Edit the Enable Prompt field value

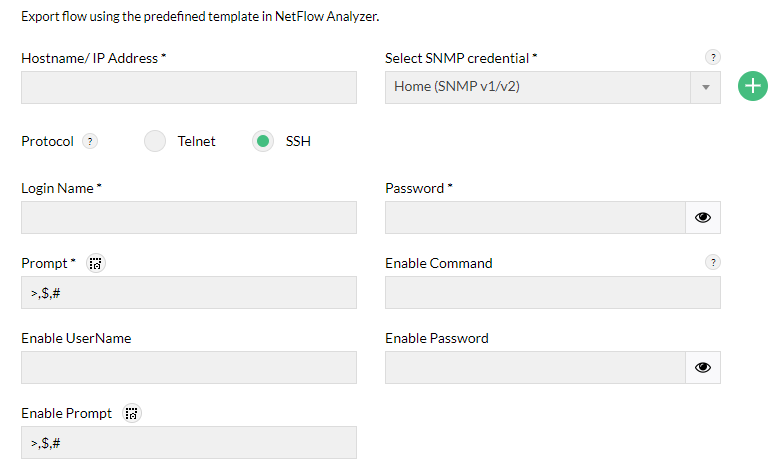click(x=189, y=442)
